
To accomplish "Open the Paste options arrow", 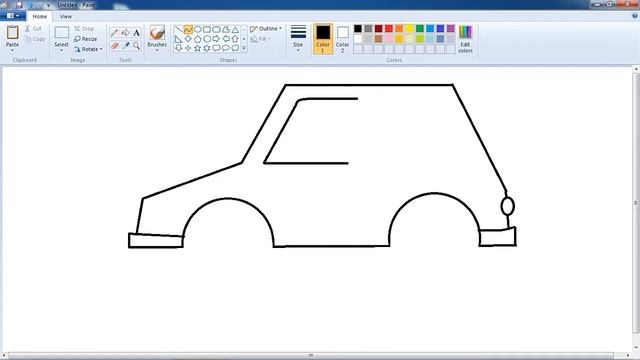I will click(x=13, y=50).
